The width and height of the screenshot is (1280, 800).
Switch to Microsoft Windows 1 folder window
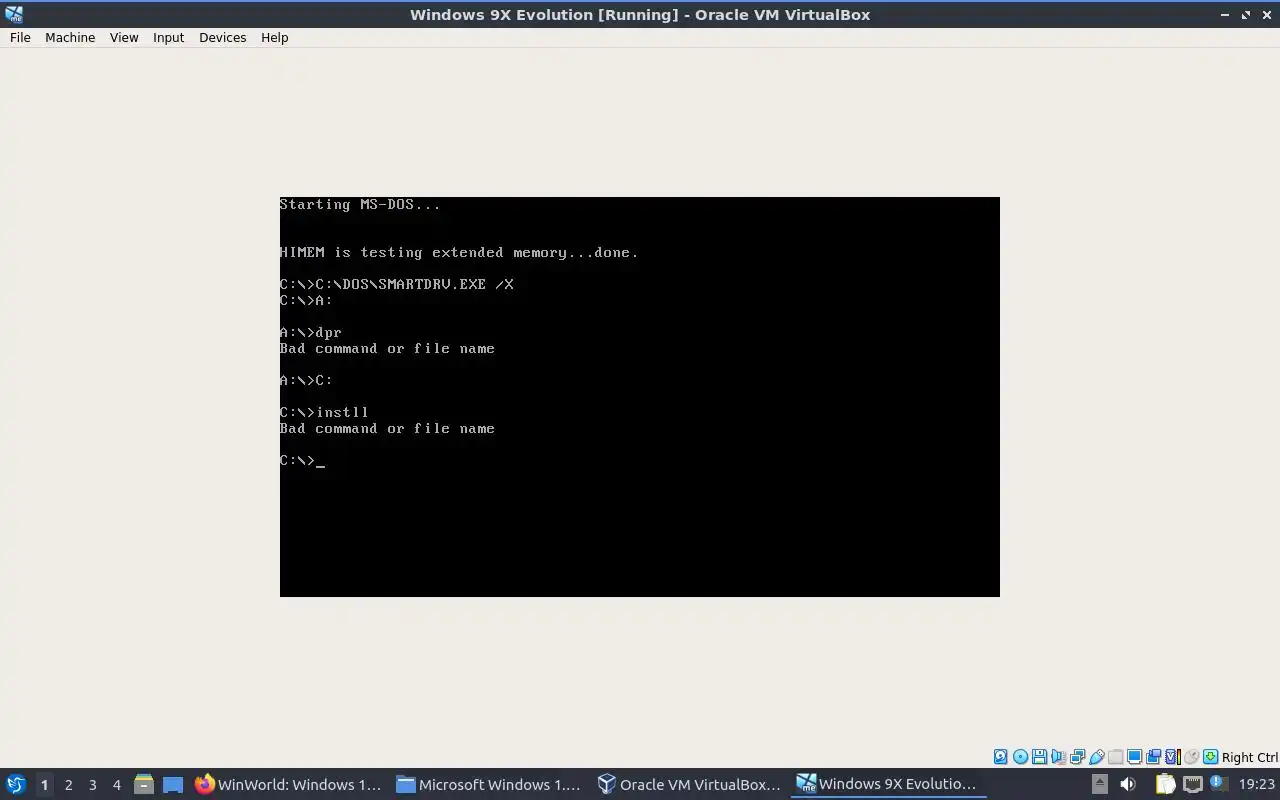pyautogui.click(x=489, y=784)
